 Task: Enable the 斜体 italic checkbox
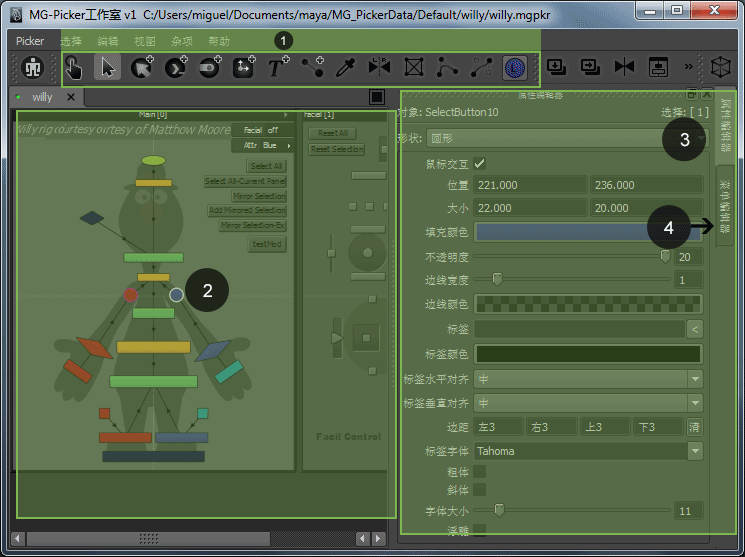tap(480, 490)
